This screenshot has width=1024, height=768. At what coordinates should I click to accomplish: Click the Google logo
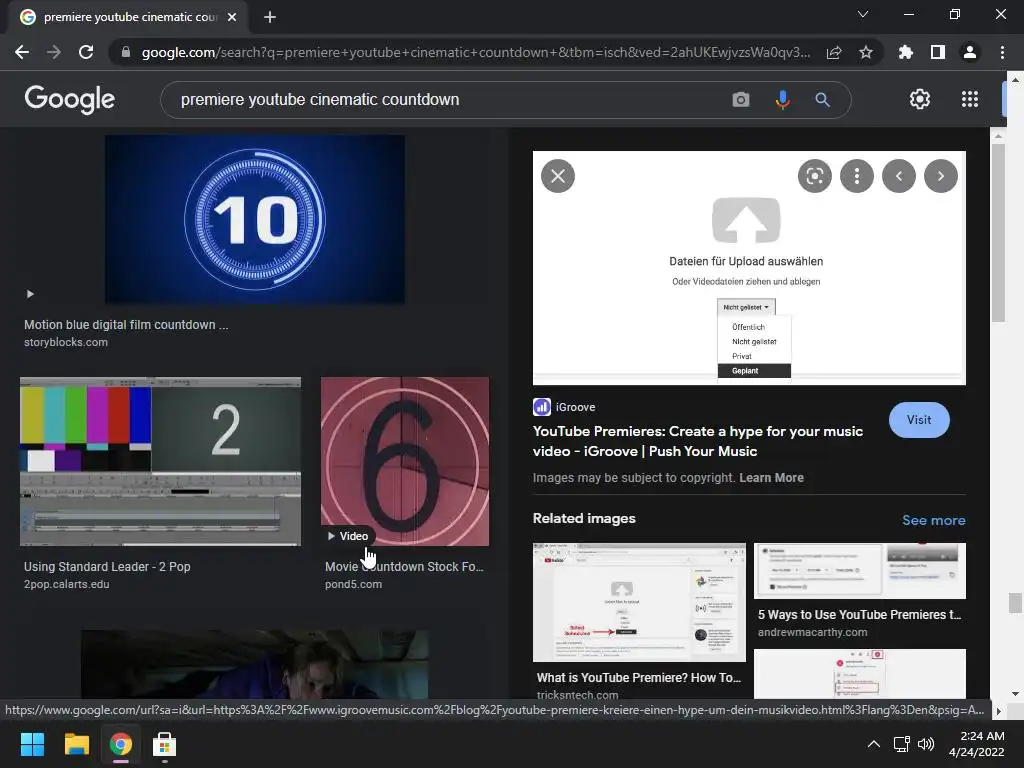69,99
